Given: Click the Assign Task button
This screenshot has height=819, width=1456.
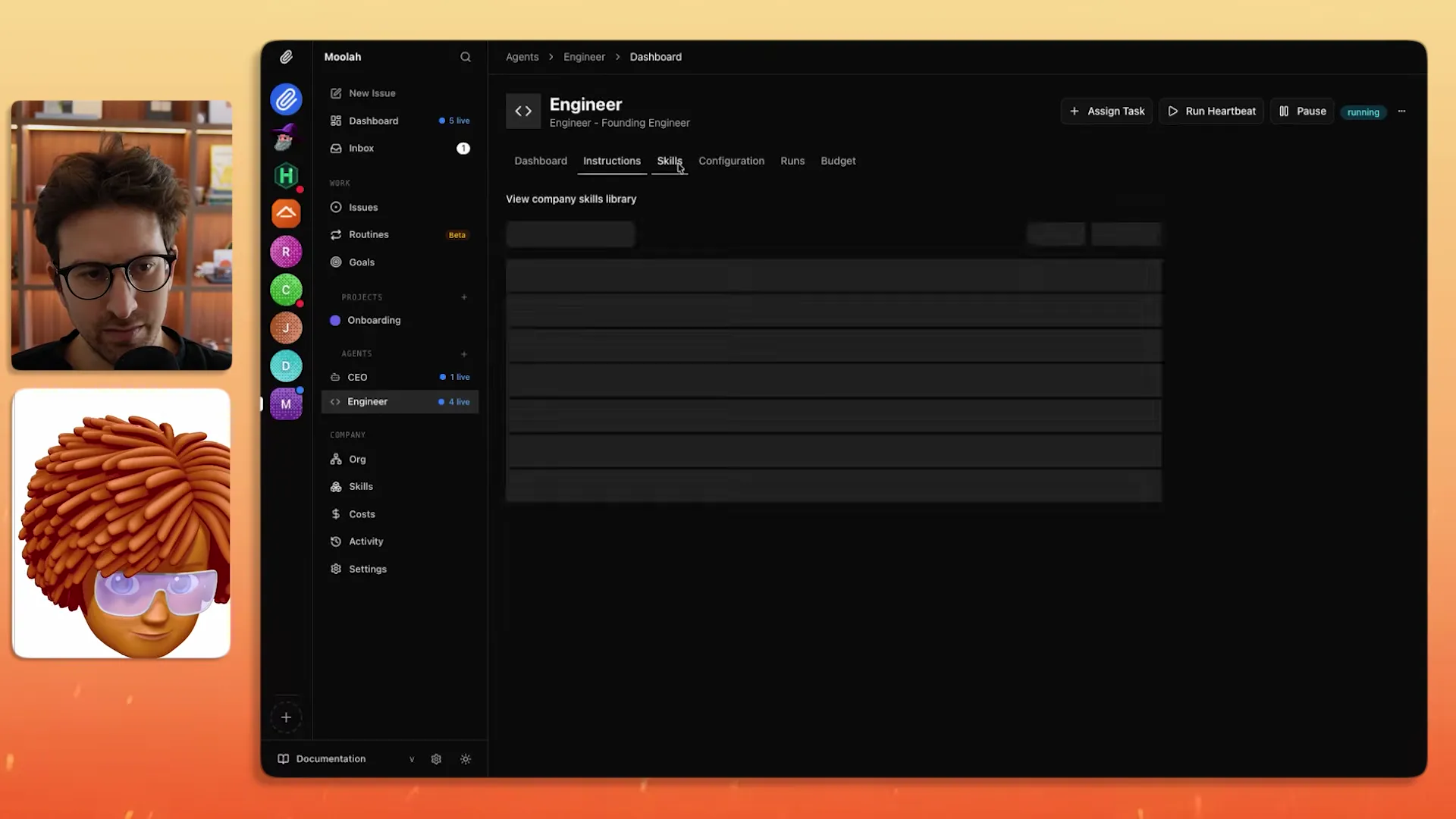Looking at the screenshot, I should pyautogui.click(x=1106, y=111).
